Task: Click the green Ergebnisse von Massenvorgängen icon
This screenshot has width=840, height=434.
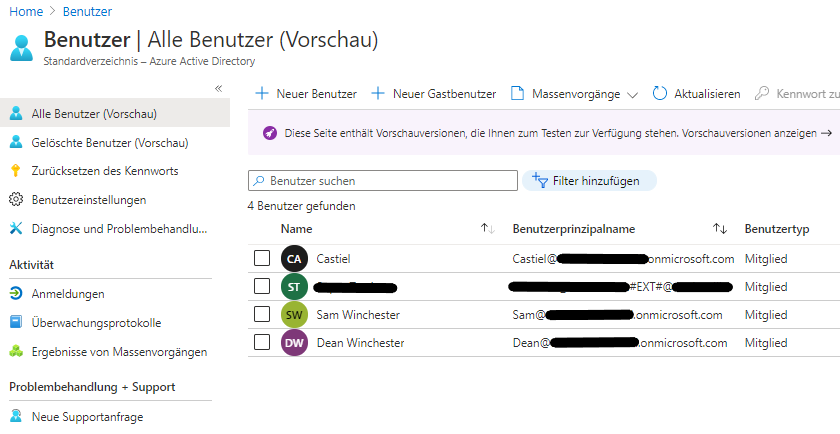Action: click(x=16, y=351)
